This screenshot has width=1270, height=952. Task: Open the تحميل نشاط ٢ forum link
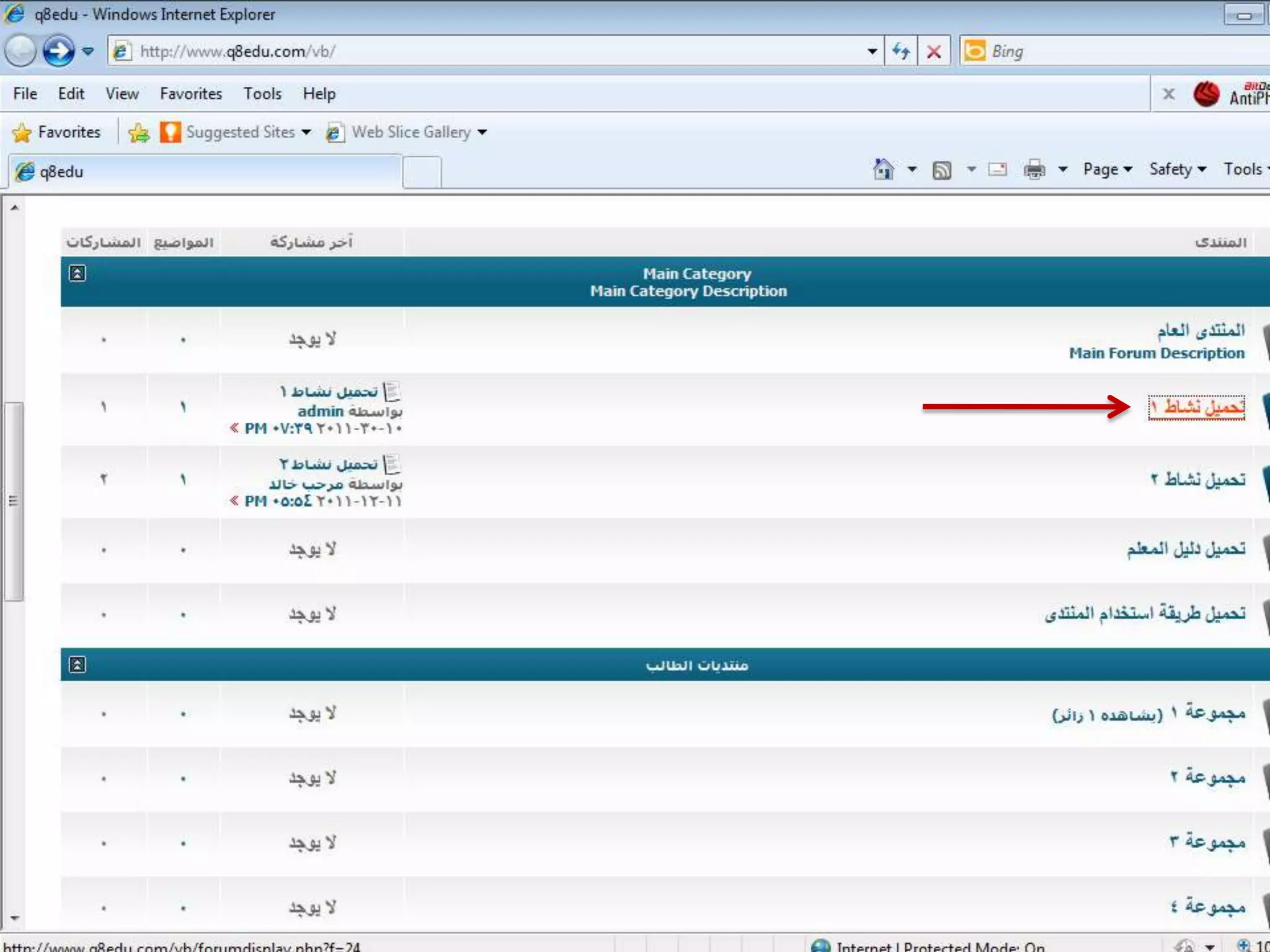tap(1198, 479)
